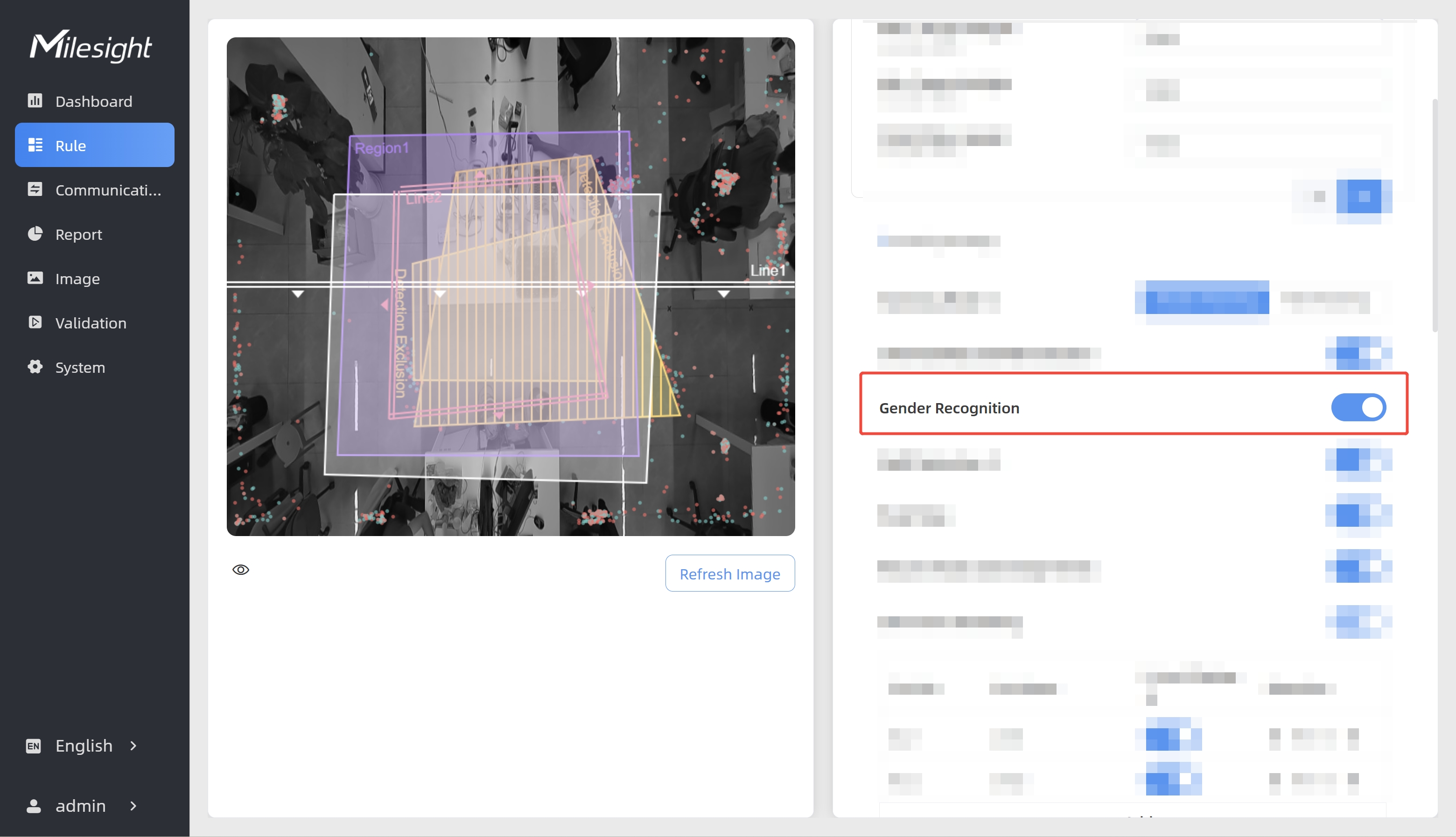The width and height of the screenshot is (1456, 837).
Task: Click the EN language icon
Action: click(33, 746)
